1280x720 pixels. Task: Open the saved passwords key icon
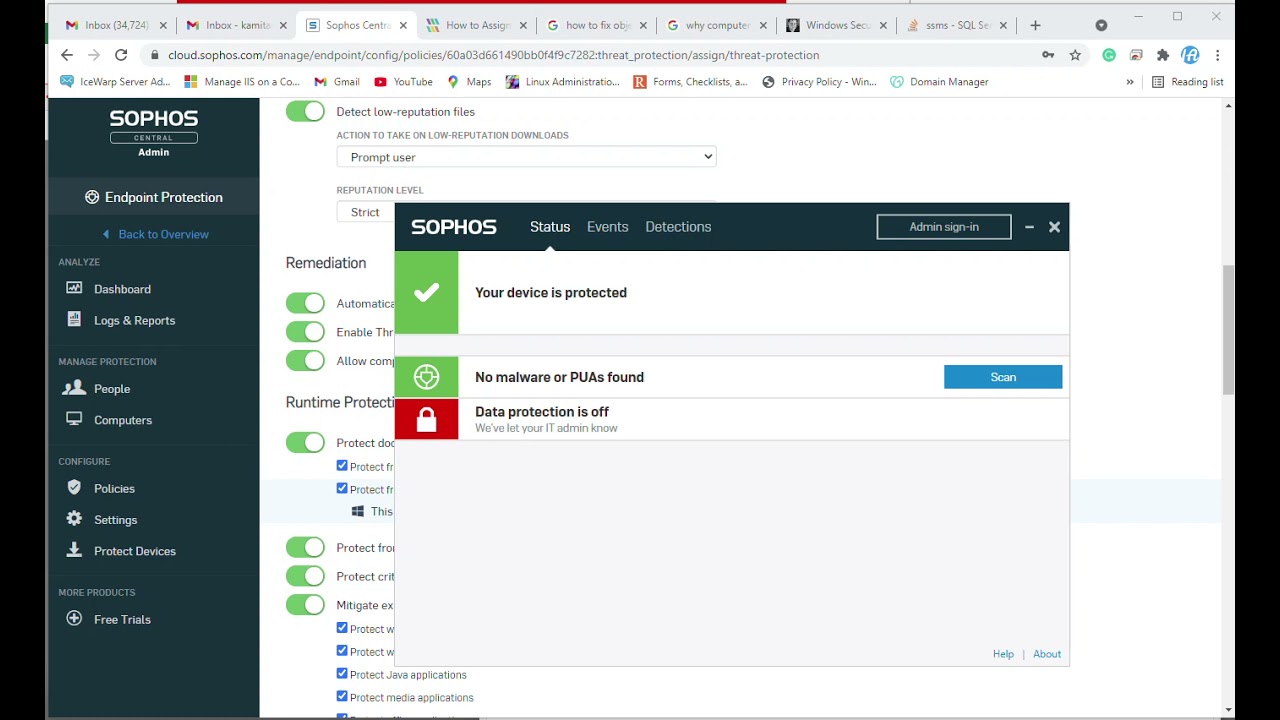pyautogui.click(x=1048, y=55)
